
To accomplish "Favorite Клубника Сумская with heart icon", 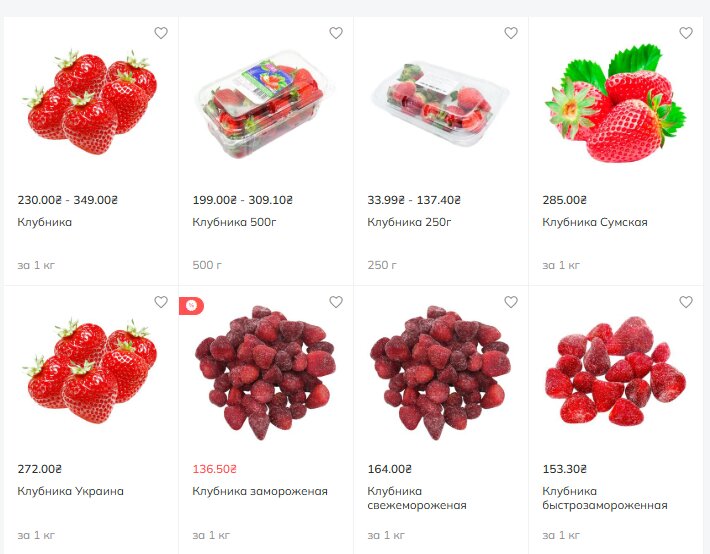I will click(686, 33).
